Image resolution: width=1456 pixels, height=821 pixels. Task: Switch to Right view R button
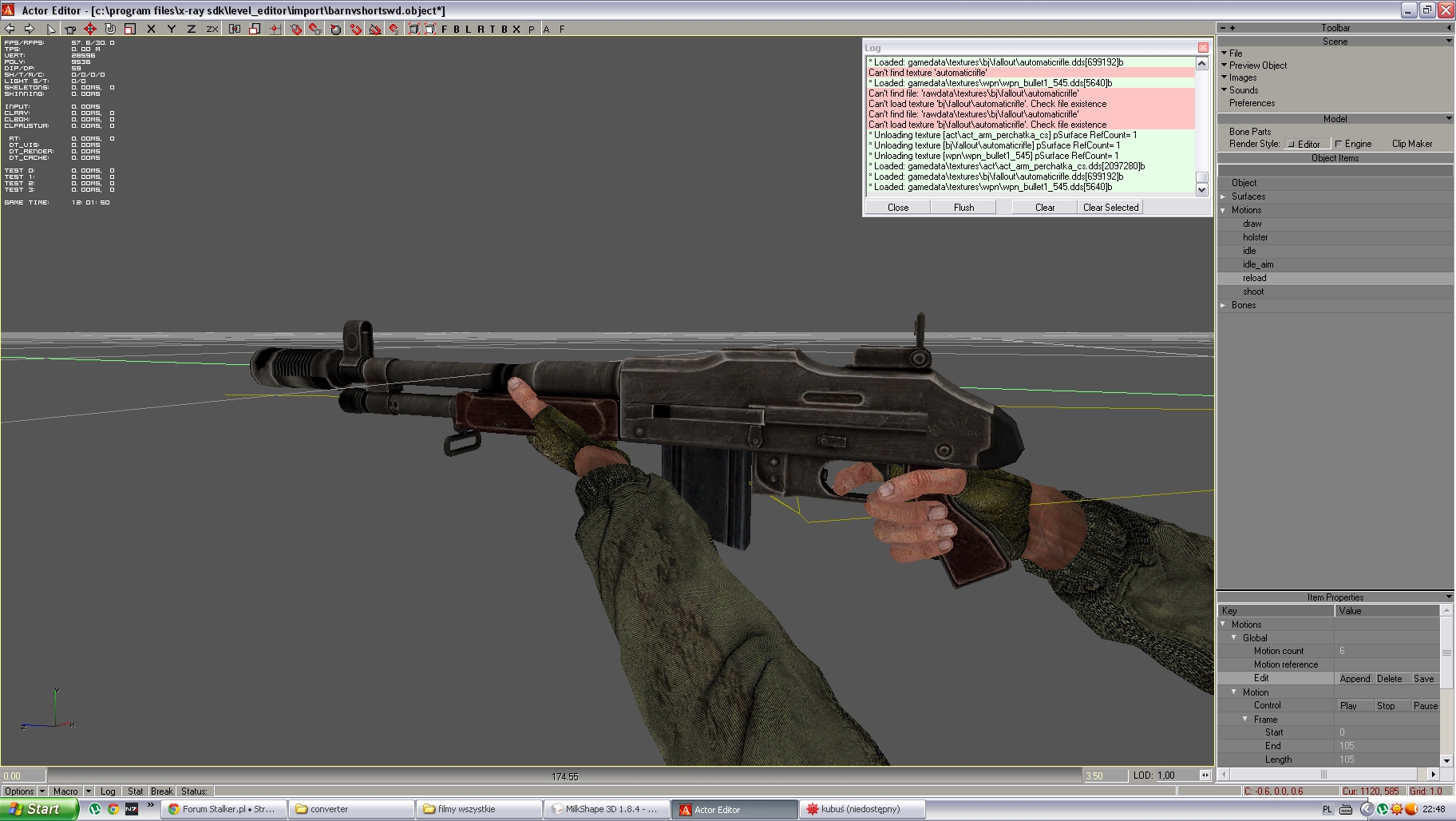pos(481,29)
